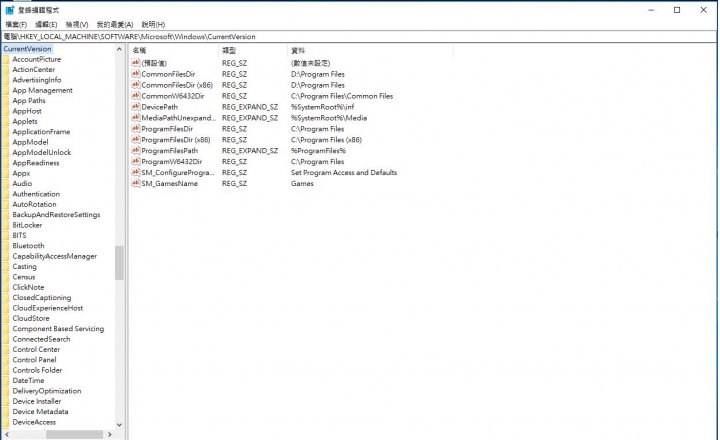
Task: Click the AppHost folder icon
Action: click(x=6, y=111)
